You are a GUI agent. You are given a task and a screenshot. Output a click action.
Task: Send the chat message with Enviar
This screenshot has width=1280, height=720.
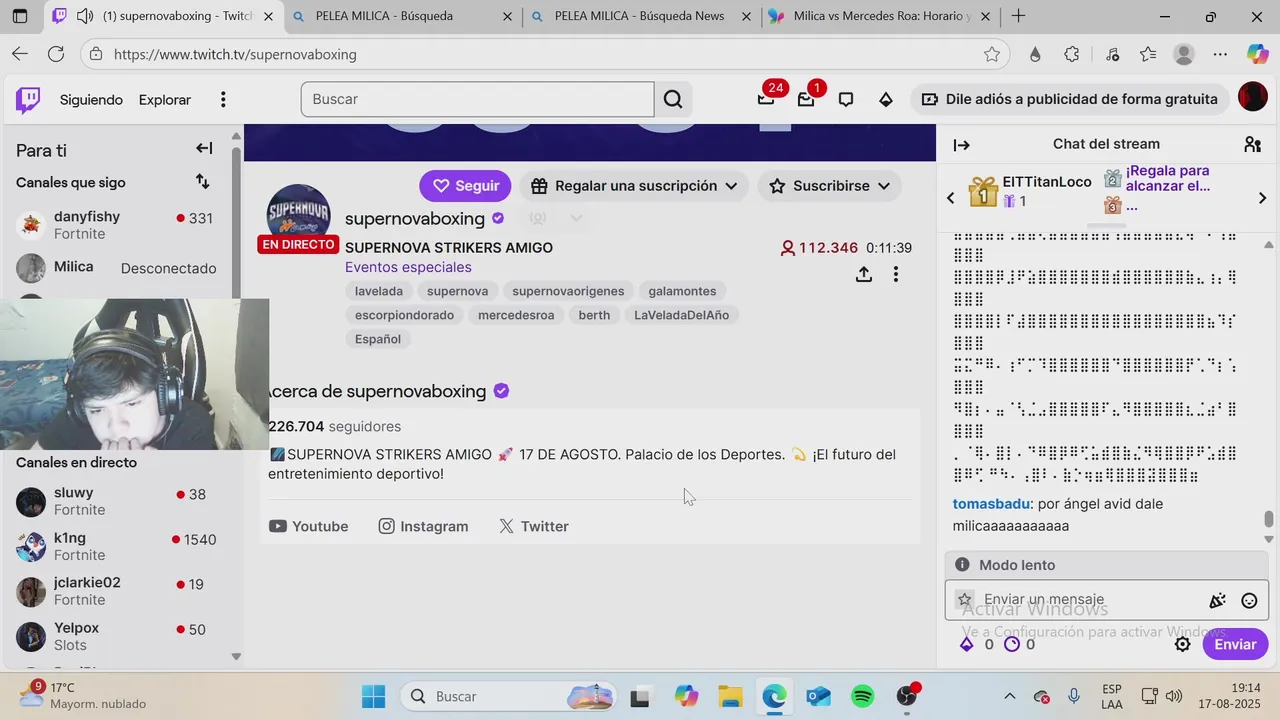tap(1235, 644)
